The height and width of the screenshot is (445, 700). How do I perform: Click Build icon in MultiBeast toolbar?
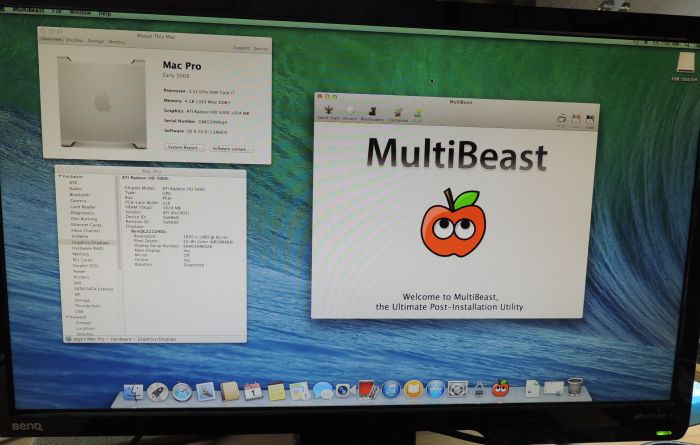[x=417, y=115]
